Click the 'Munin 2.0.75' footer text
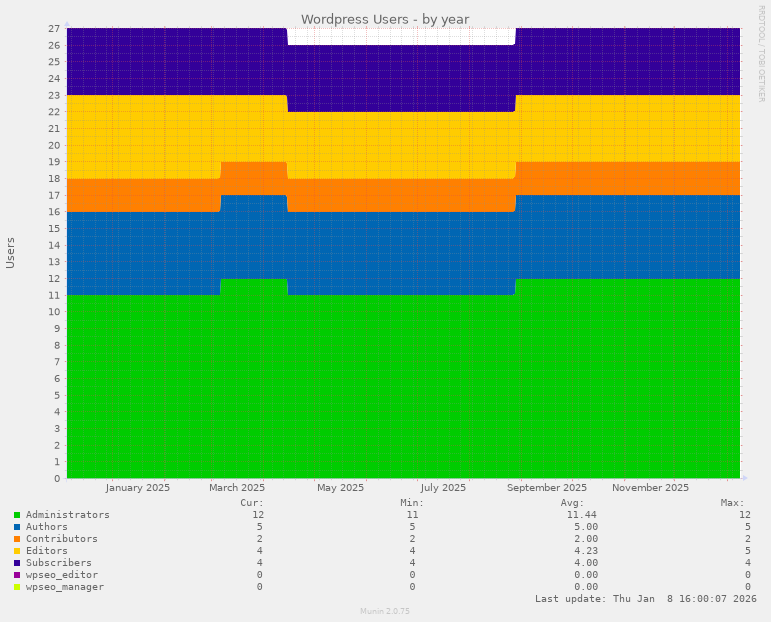This screenshot has height=622, width=771. 385,611
